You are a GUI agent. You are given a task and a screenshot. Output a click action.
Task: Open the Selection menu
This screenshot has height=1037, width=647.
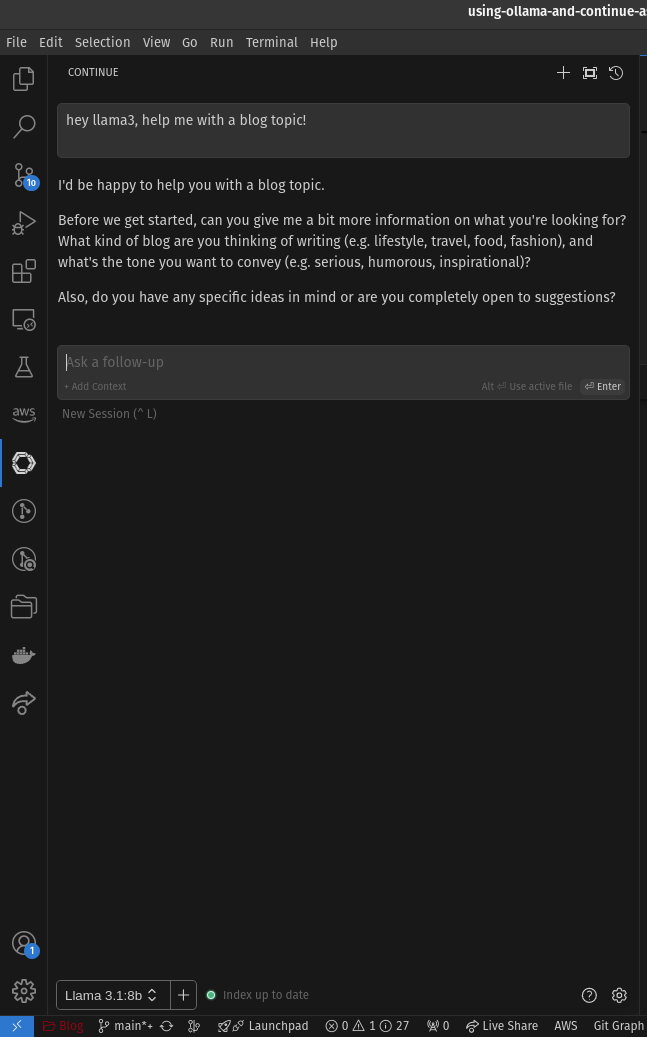click(x=102, y=42)
